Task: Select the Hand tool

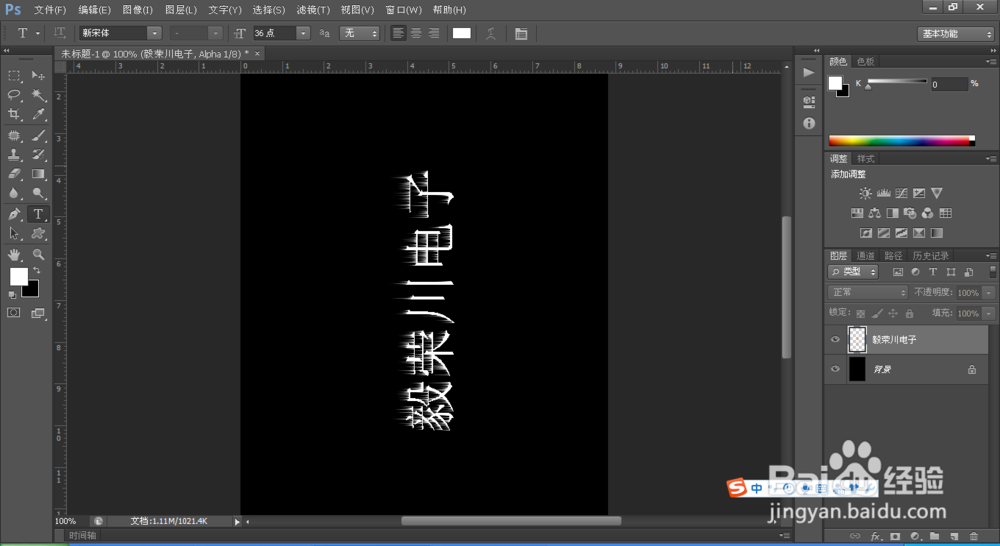Action: click(14, 255)
